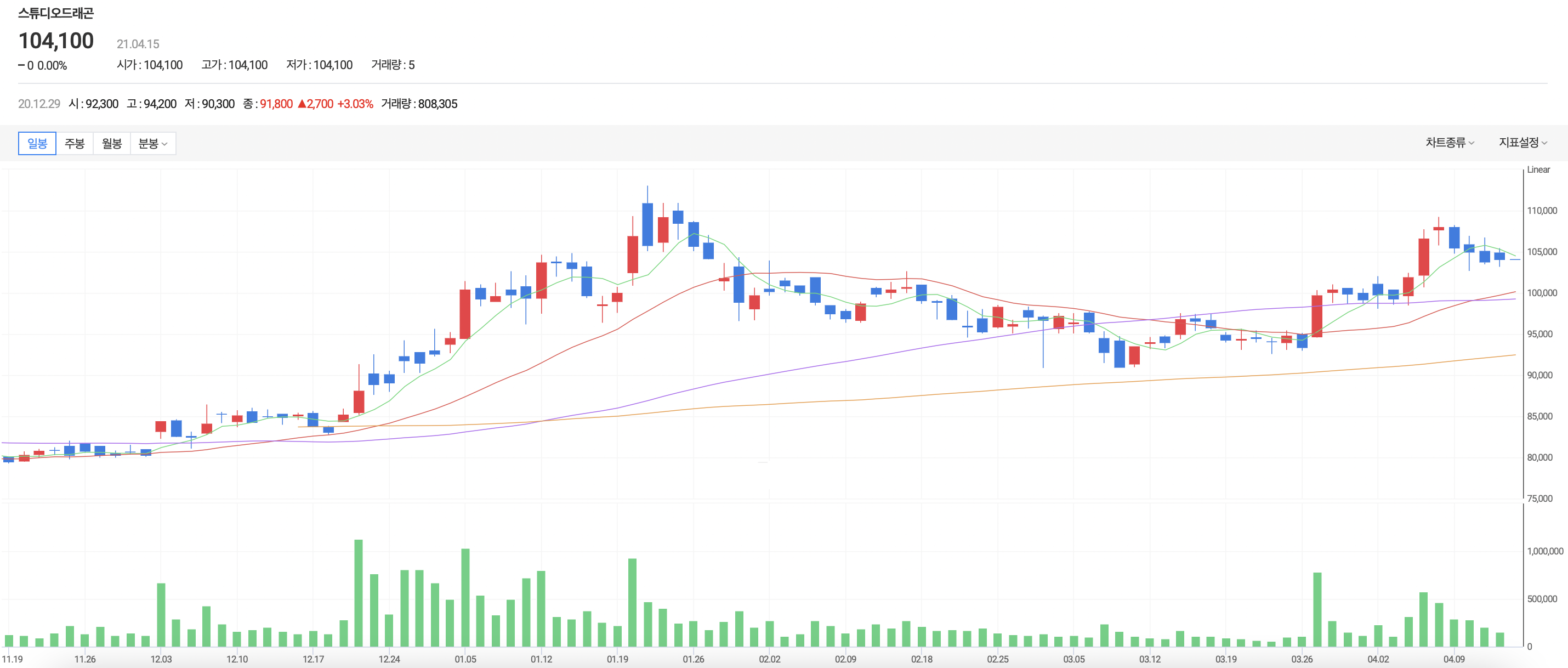Open the 분봉 minute-interval dropdown
The width and height of the screenshot is (1568, 668).
152,143
